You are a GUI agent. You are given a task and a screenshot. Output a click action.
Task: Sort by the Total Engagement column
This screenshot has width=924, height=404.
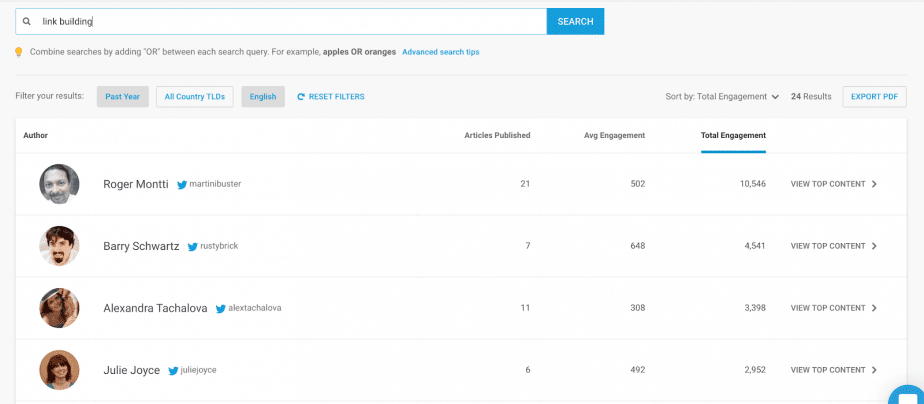[x=733, y=135]
